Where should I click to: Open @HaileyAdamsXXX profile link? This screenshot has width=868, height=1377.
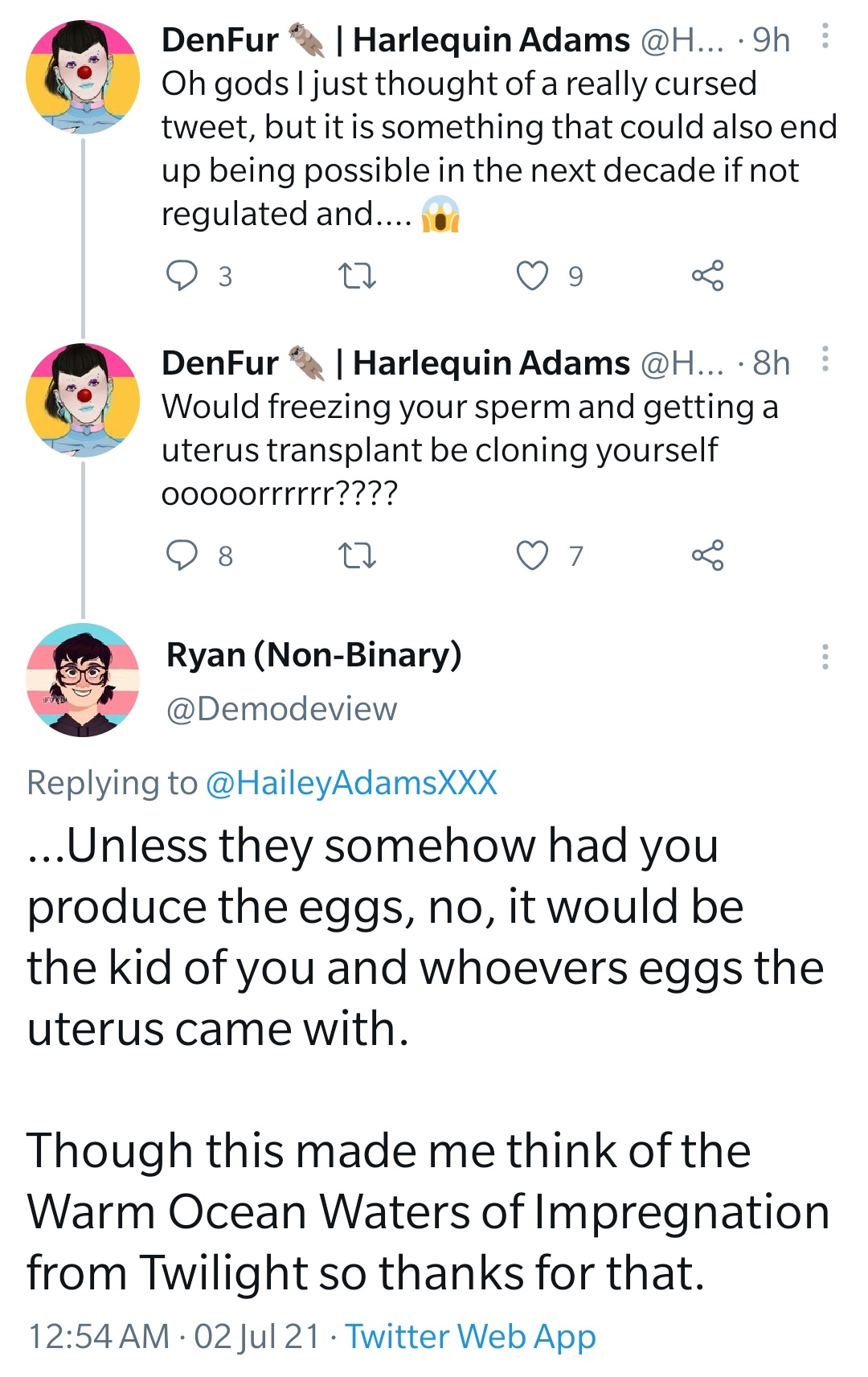(352, 782)
